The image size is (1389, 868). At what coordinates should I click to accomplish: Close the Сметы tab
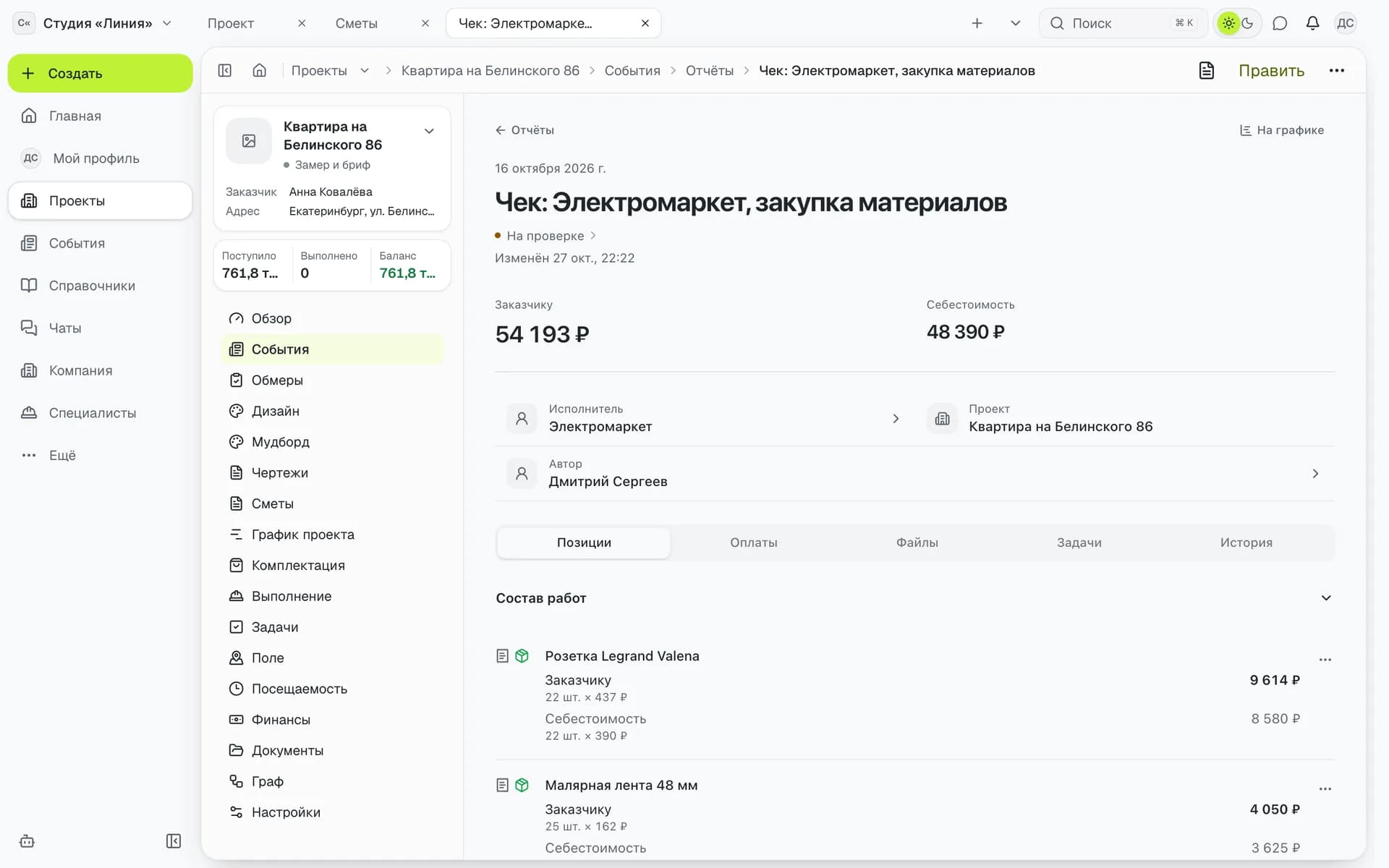click(425, 23)
